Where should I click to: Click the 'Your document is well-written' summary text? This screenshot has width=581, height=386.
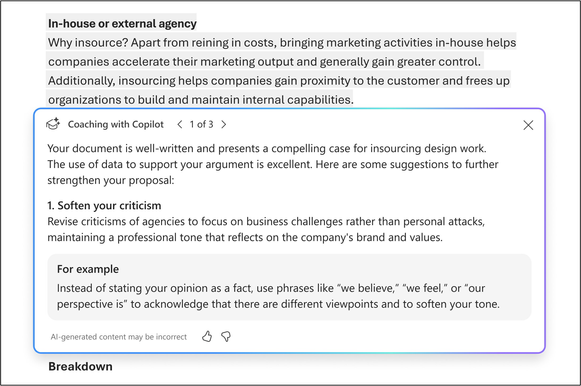point(273,164)
